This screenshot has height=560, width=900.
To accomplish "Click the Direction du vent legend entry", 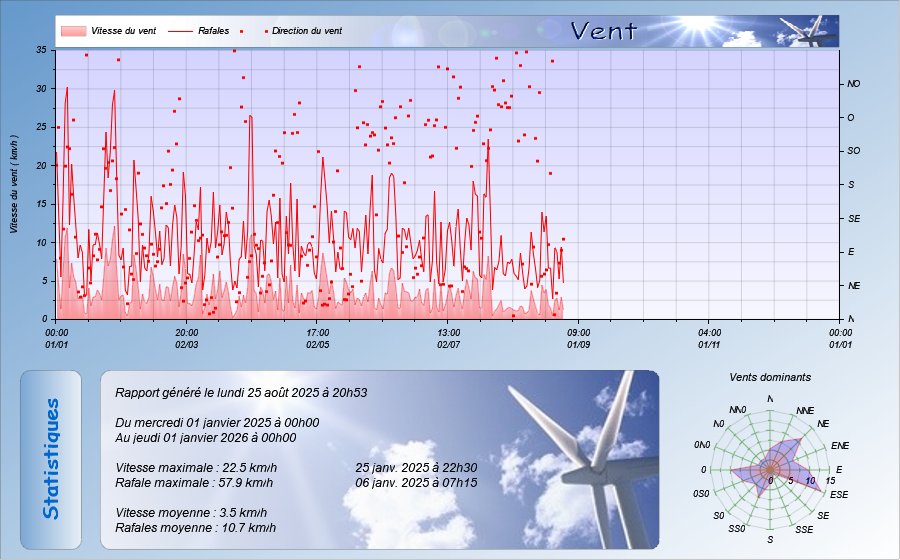I will pyautogui.click(x=305, y=31).
